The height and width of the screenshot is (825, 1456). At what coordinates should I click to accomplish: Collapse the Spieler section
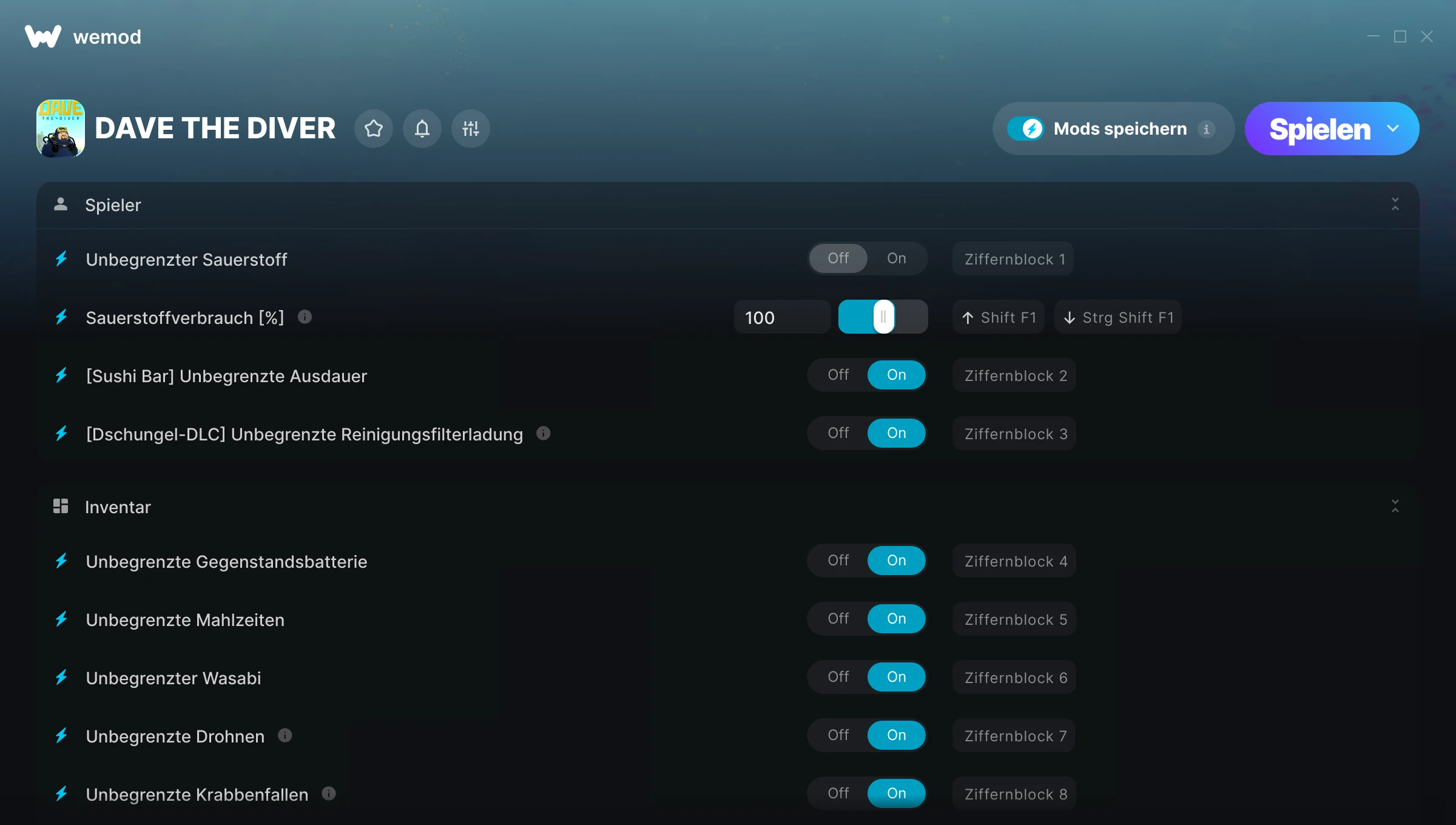click(x=1395, y=204)
